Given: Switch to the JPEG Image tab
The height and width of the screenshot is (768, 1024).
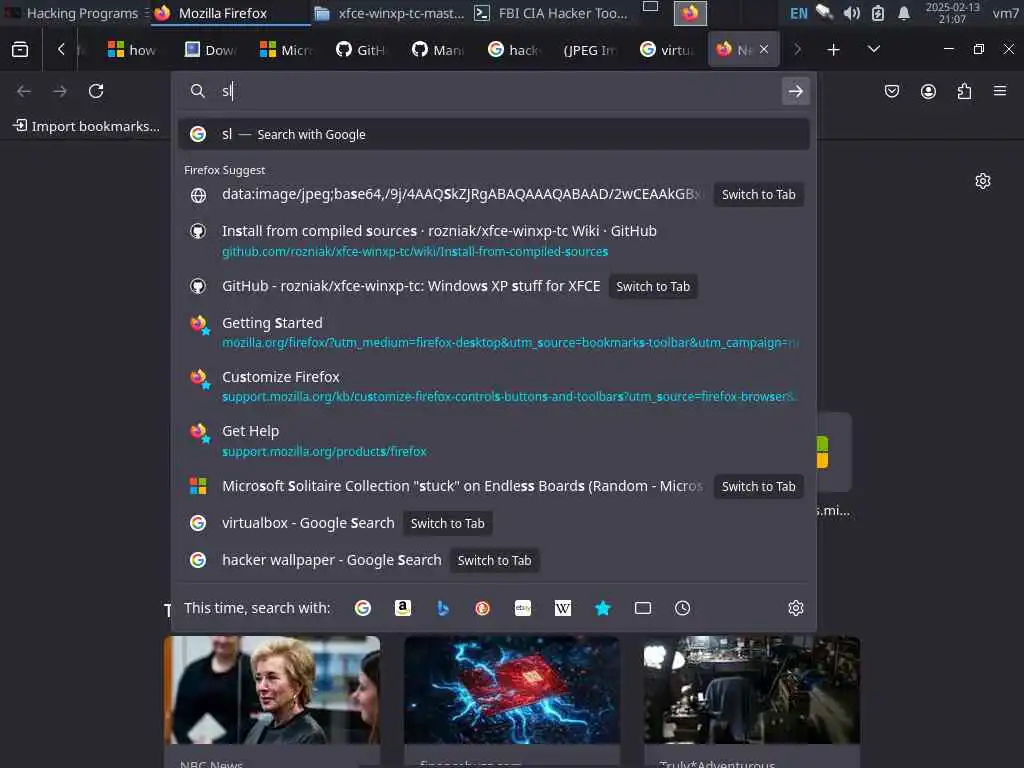Looking at the screenshot, I should [x=590, y=50].
